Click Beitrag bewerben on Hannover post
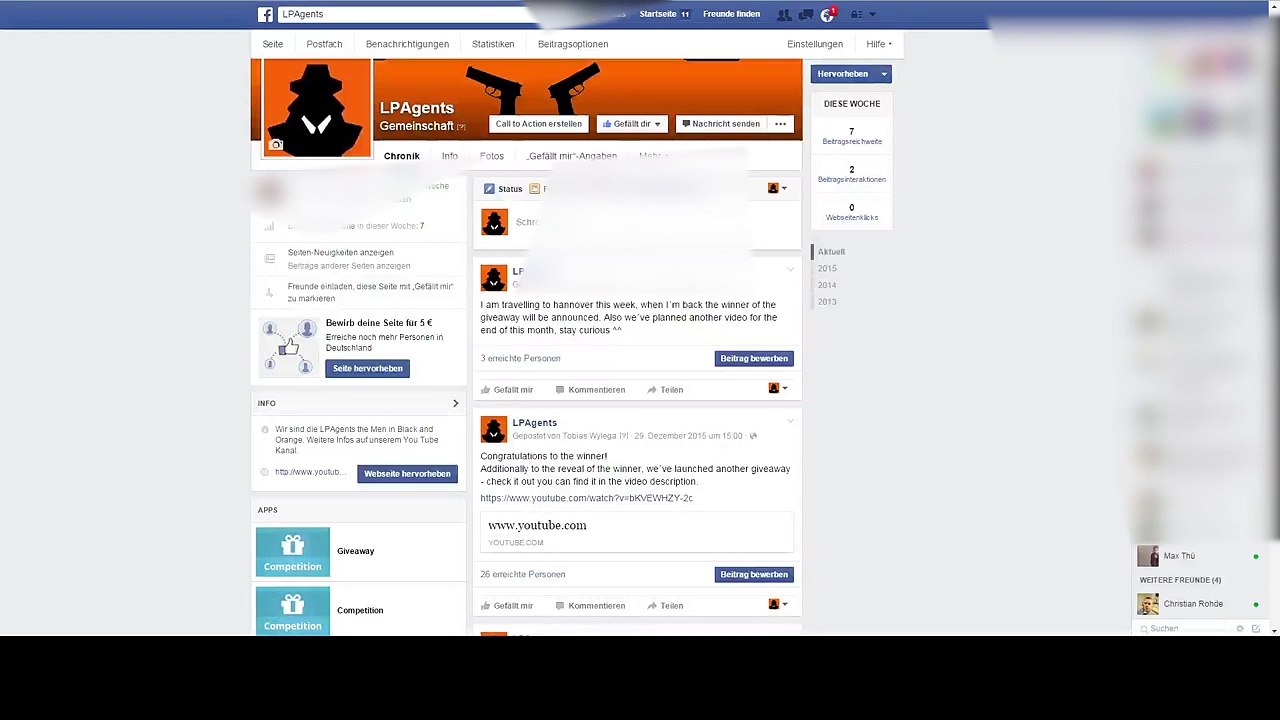The height and width of the screenshot is (720, 1280). coord(754,358)
